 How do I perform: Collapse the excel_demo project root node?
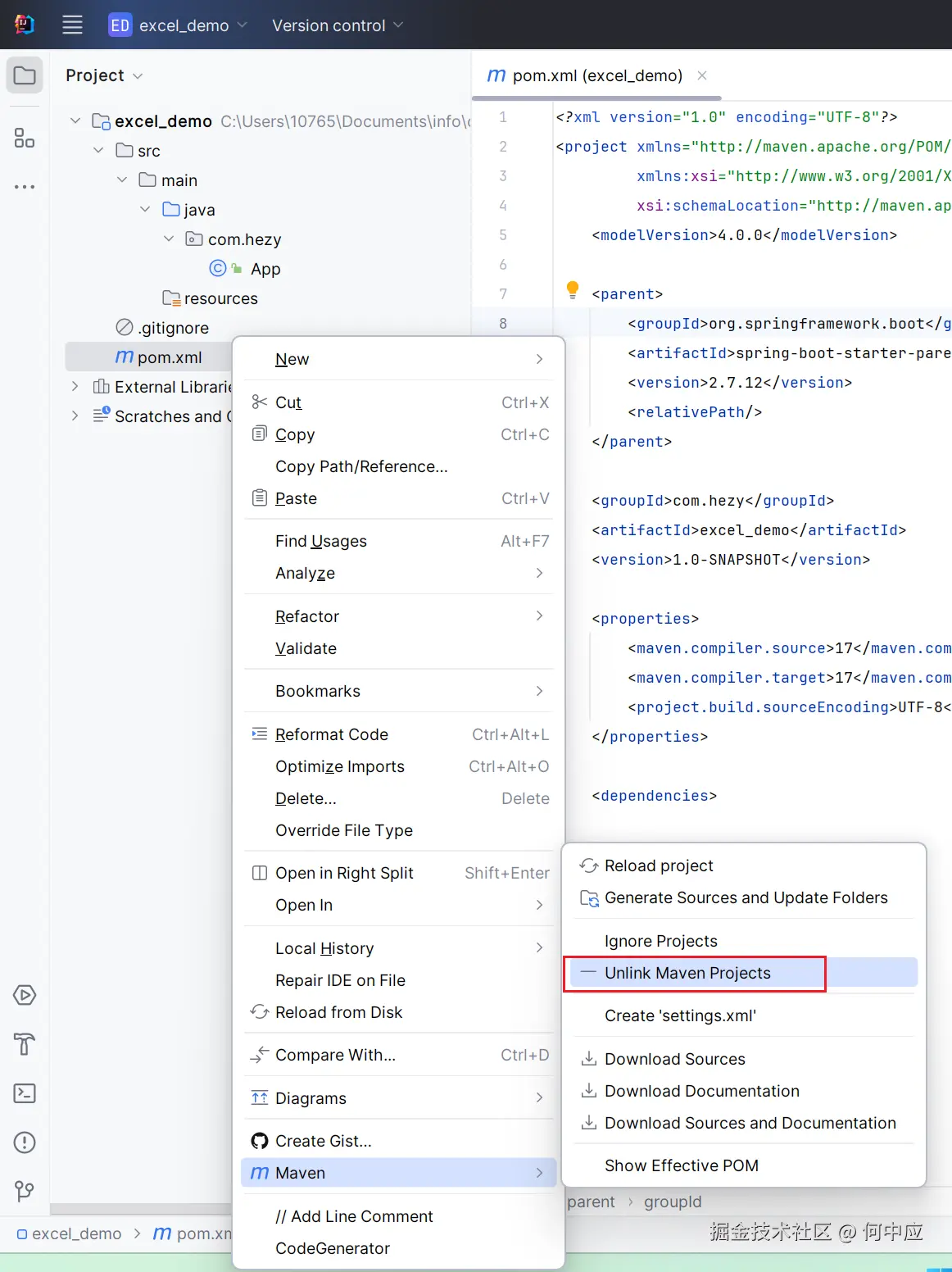click(75, 121)
